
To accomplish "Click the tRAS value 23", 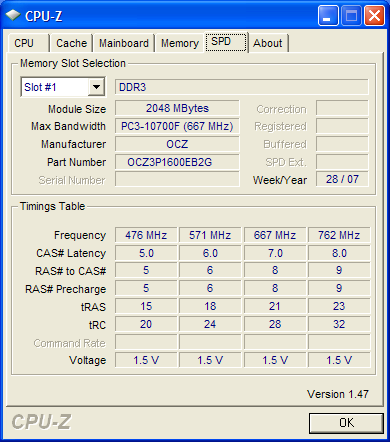I will coord(339,306).
